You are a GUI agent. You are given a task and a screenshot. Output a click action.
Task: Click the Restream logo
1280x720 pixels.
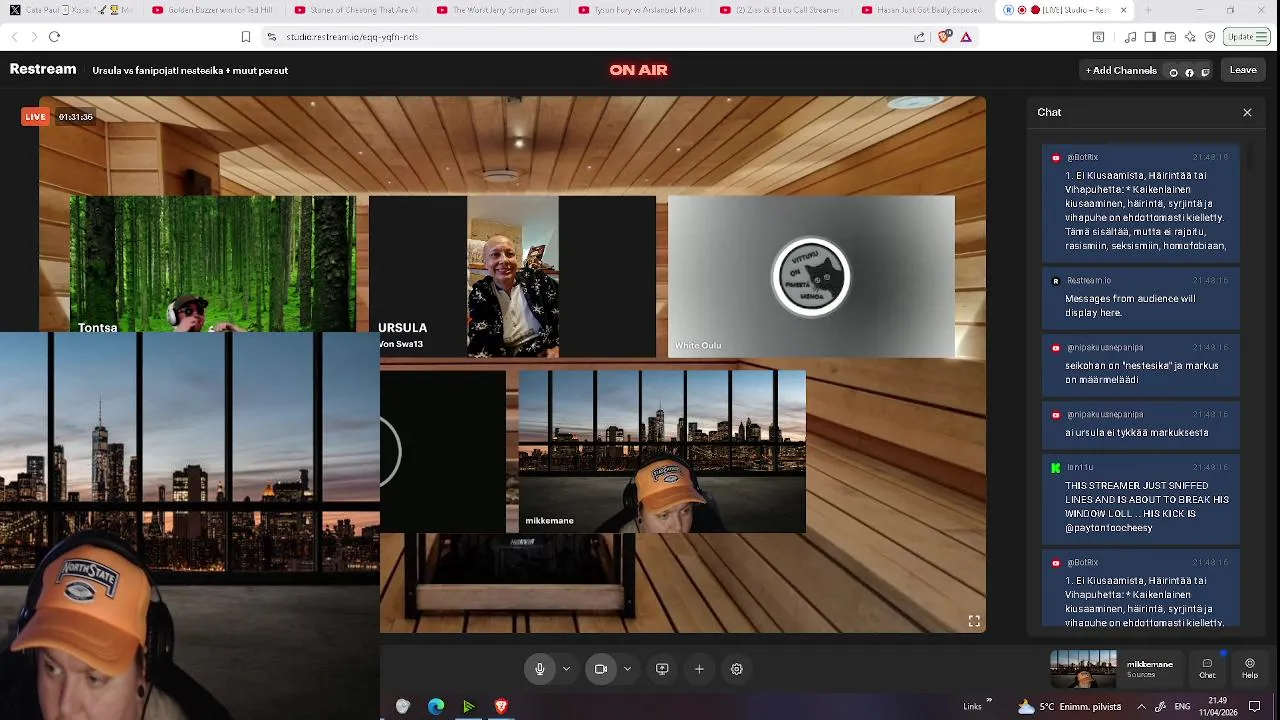tap(43, 70)
